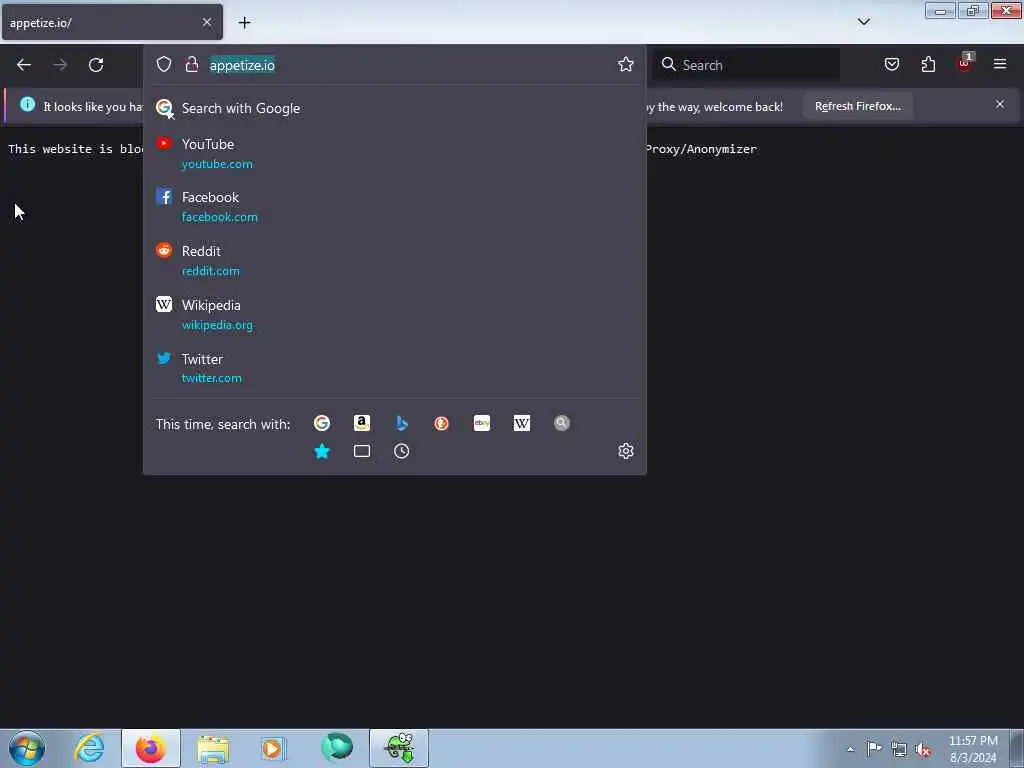
Task: Search open tabs icon
Action: 362,451
